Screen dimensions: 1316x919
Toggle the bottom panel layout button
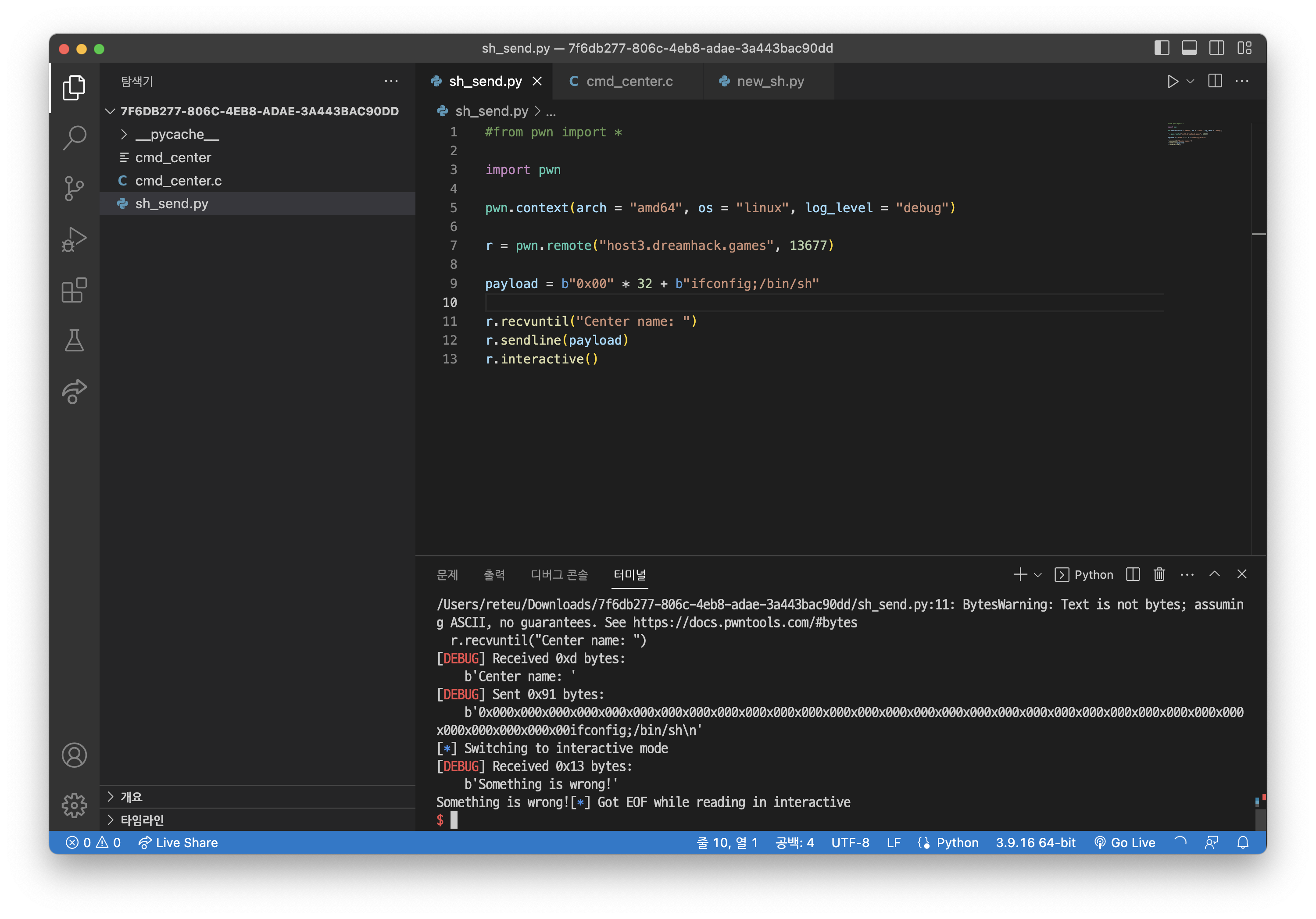(x=1189, y=48)
